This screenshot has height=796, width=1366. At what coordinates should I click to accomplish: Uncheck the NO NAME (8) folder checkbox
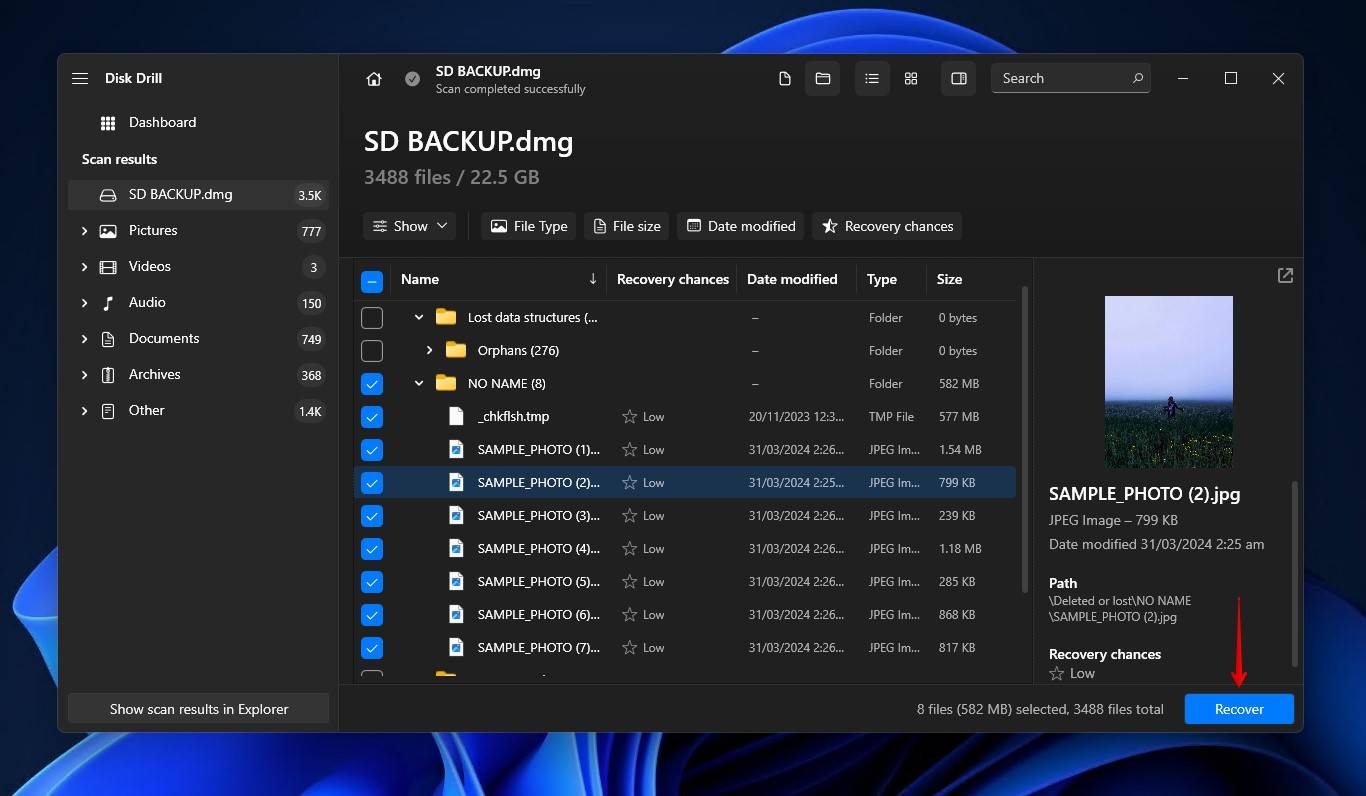(x=371, y=384)
